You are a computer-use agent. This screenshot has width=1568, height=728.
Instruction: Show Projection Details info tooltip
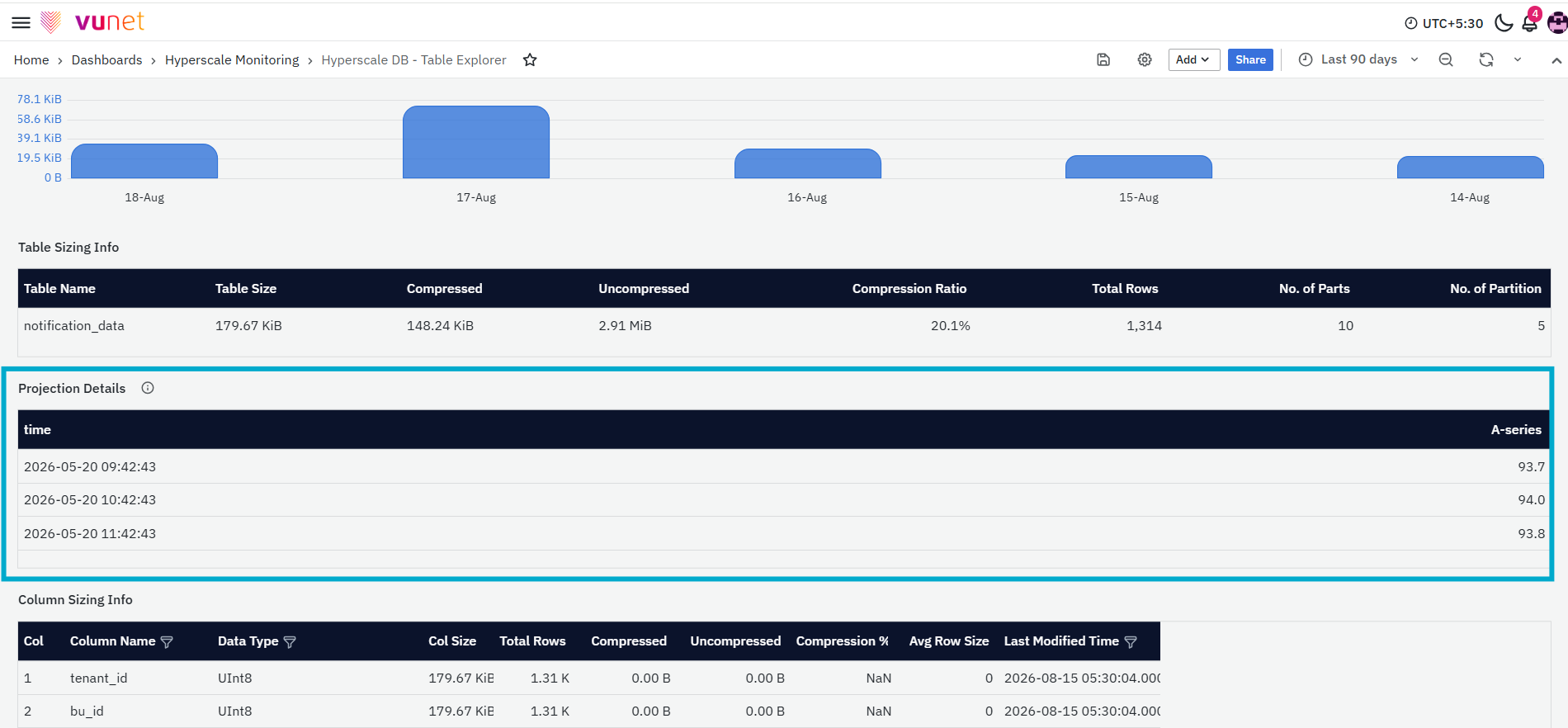pyautogui.click(x=148, y=388)
